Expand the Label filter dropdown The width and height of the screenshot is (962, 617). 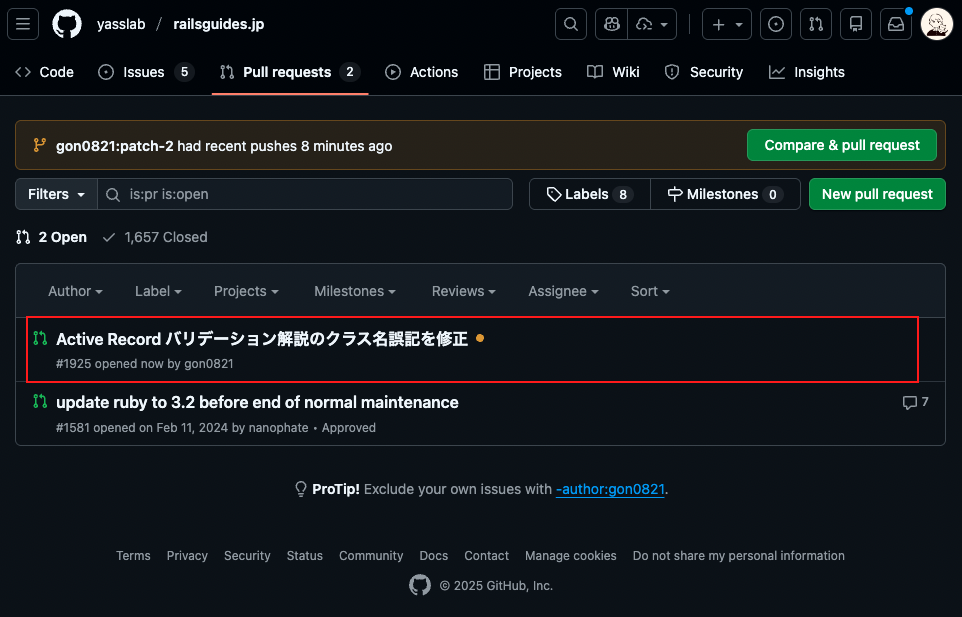click(158, 291)
